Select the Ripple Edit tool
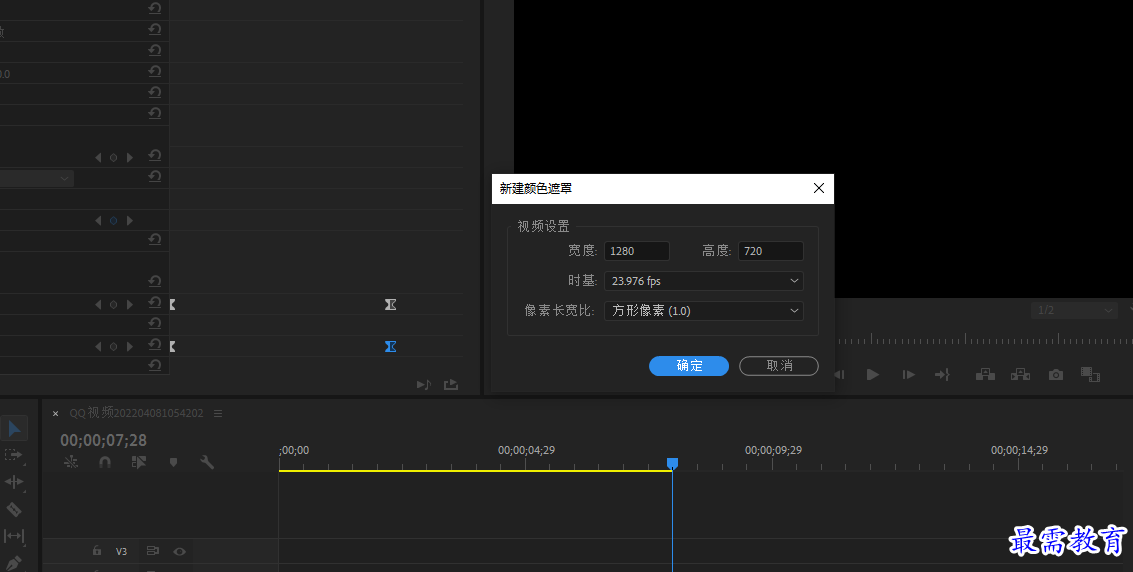Screen dimensions: 1133x572 (x=14, y=482)
